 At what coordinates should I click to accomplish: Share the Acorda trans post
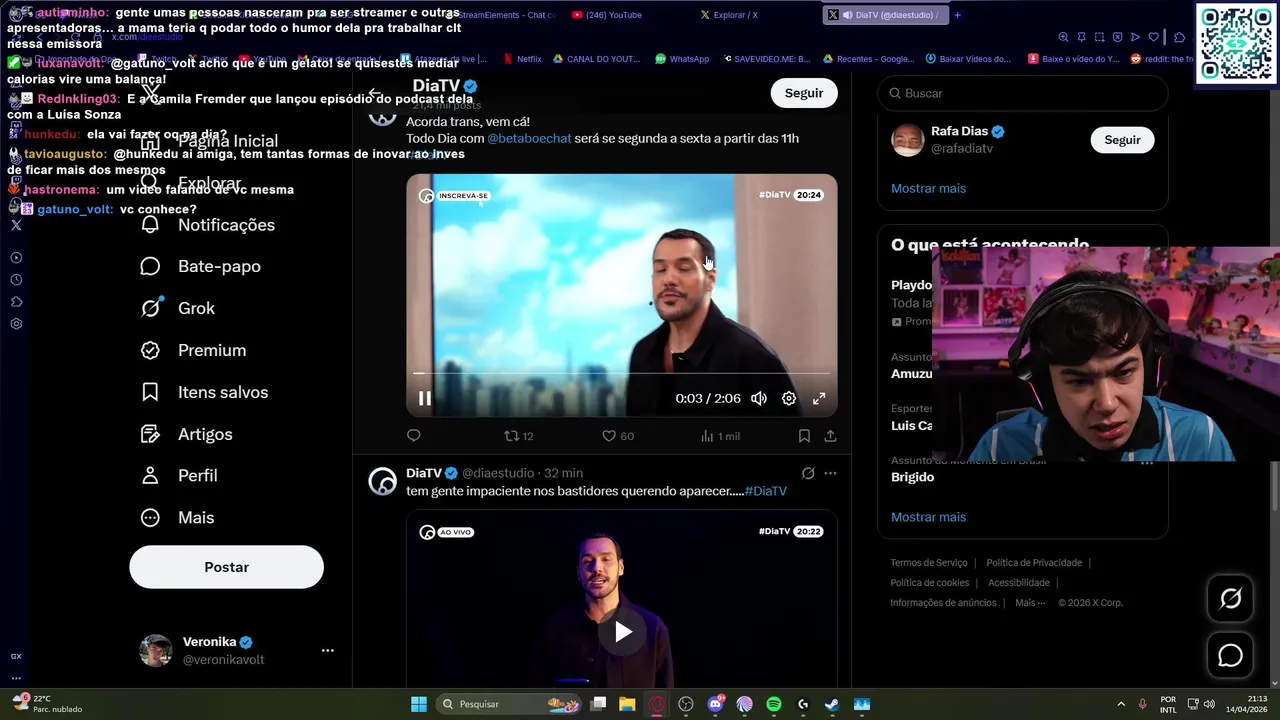tap(830, 436)
